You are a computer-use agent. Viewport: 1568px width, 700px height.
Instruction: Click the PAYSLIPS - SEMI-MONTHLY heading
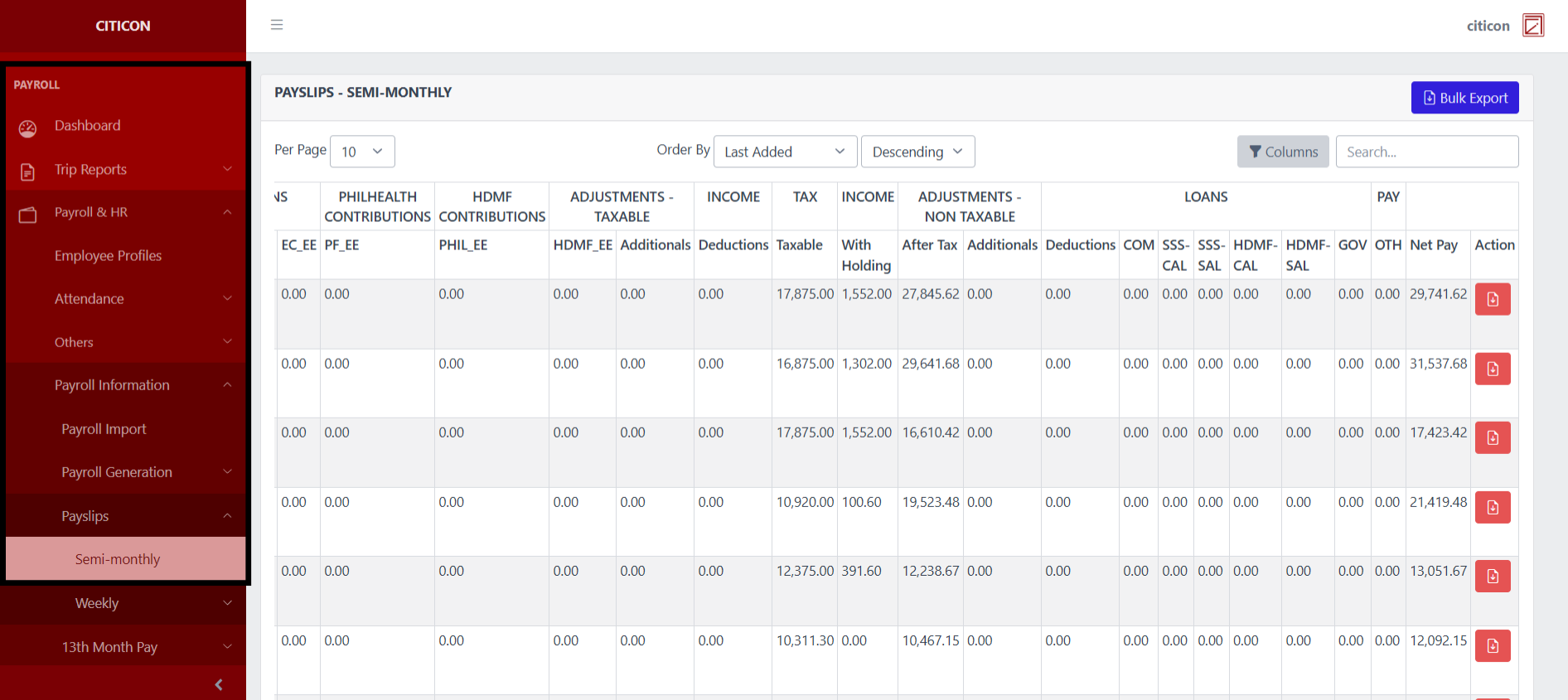point(363,92)
